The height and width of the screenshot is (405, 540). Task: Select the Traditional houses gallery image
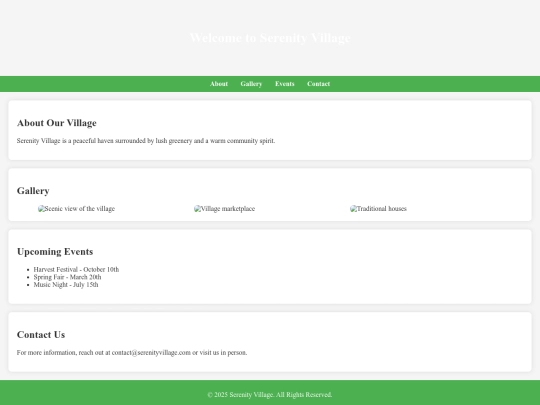[378, 209]
